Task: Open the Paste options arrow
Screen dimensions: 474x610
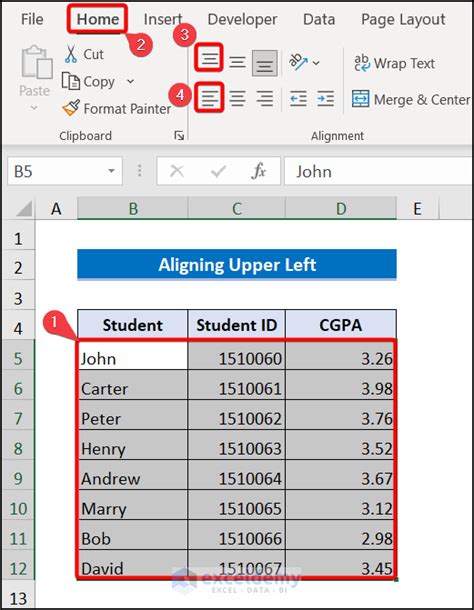Action: tap(34, 107)
